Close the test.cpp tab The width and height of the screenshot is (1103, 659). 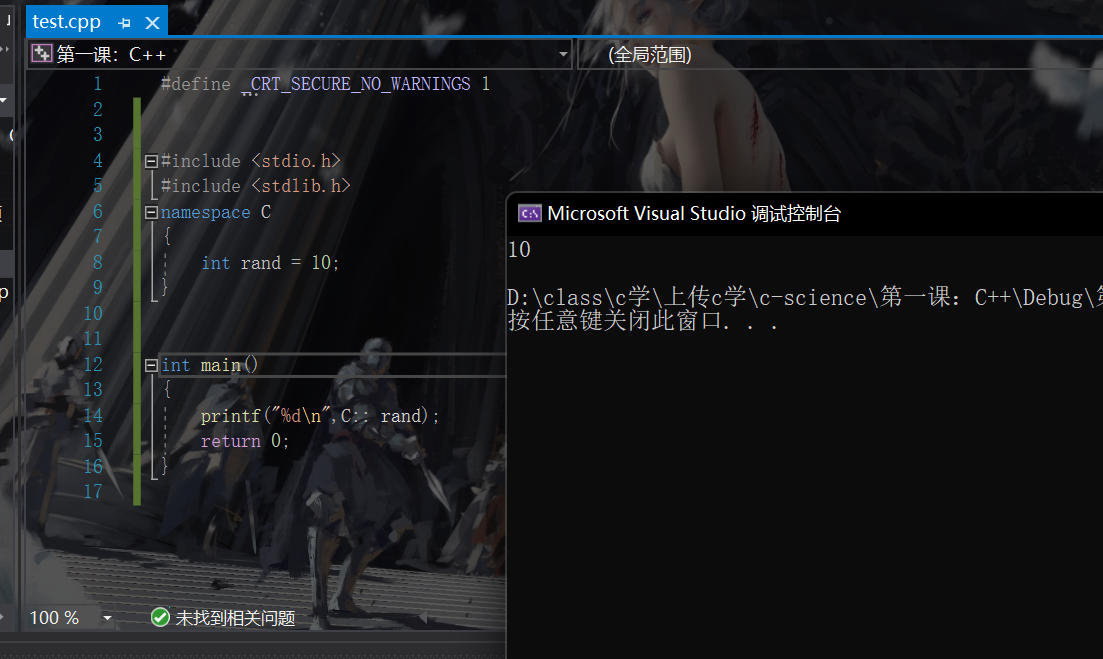(152, 23)
